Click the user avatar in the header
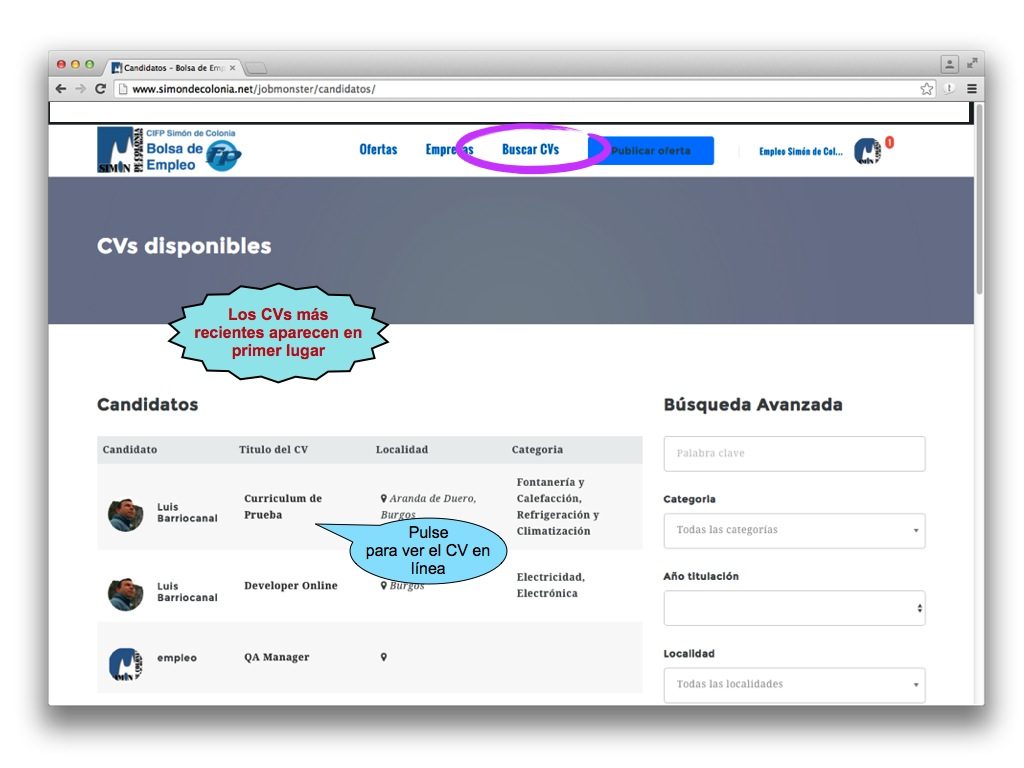Viewport: 1024px width, 768px height. 867,152
